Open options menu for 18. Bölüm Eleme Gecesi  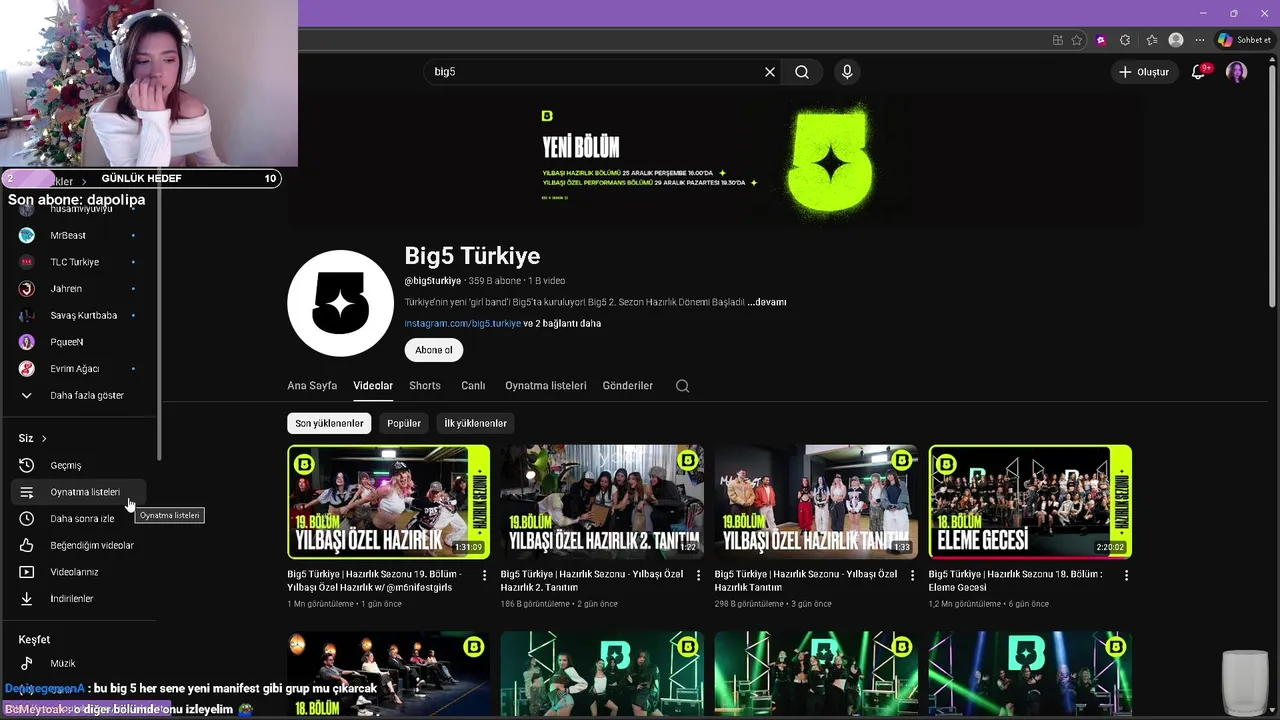click(x=1126, y=575)
